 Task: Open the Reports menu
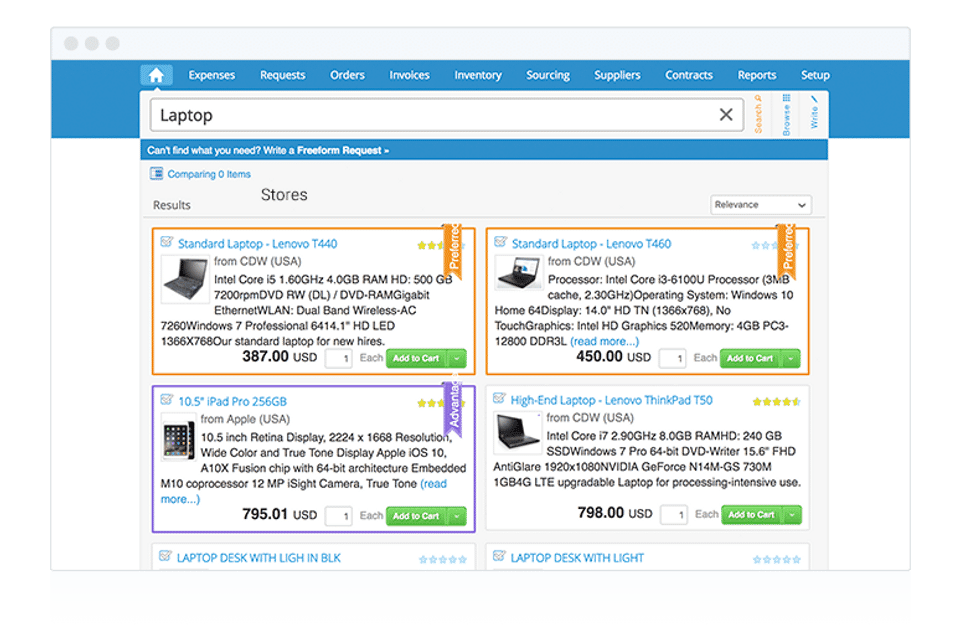pyautogui.click(x=757, y=75)
